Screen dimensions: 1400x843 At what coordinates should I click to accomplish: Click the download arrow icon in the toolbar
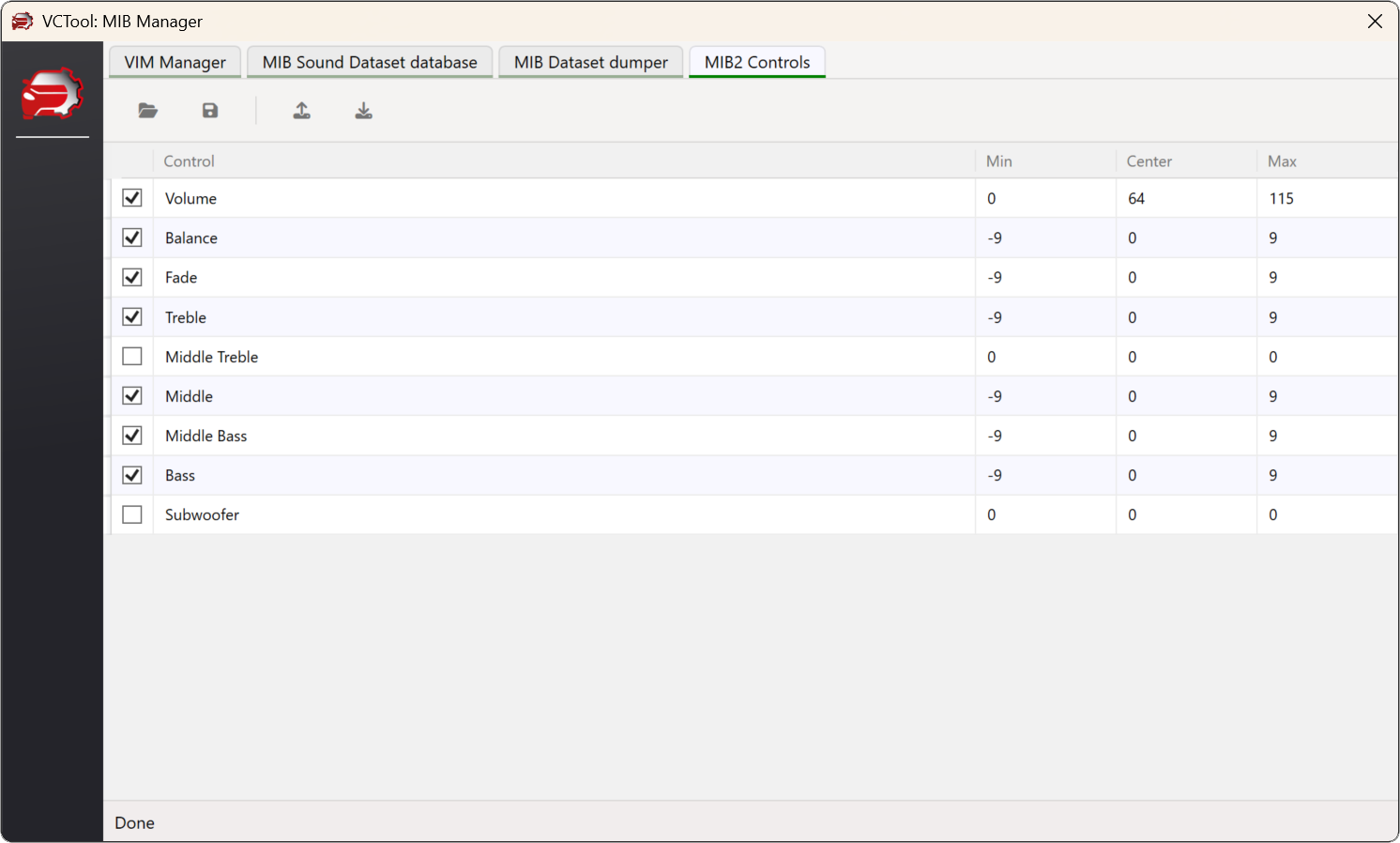[x=364, y=111]
